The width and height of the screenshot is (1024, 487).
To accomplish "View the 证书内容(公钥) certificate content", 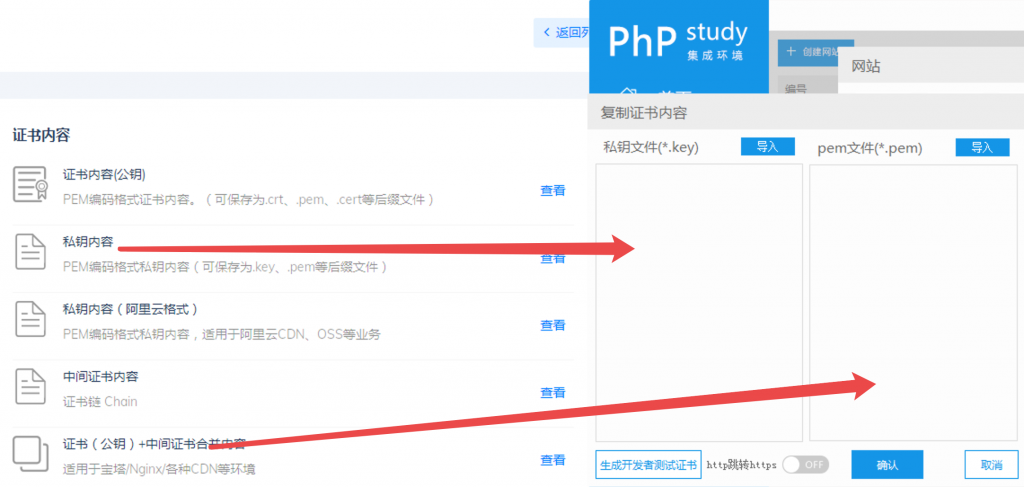I will tap(553, 191).
